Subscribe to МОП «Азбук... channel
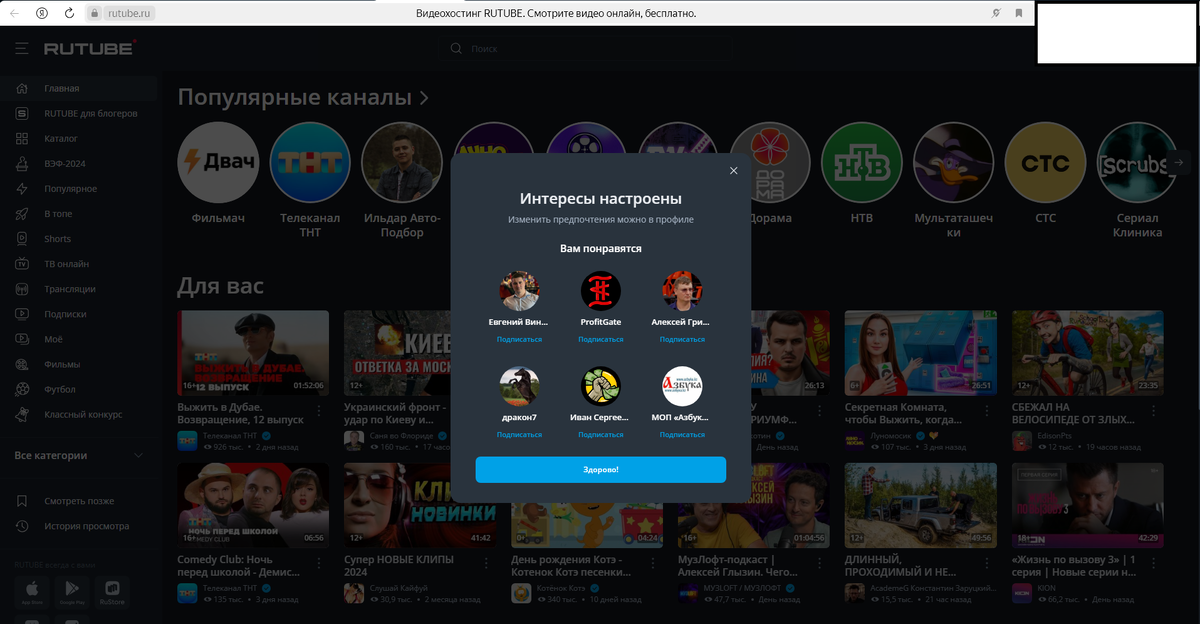This screenshot has height=624, width=1200. (x=682, y=435)
